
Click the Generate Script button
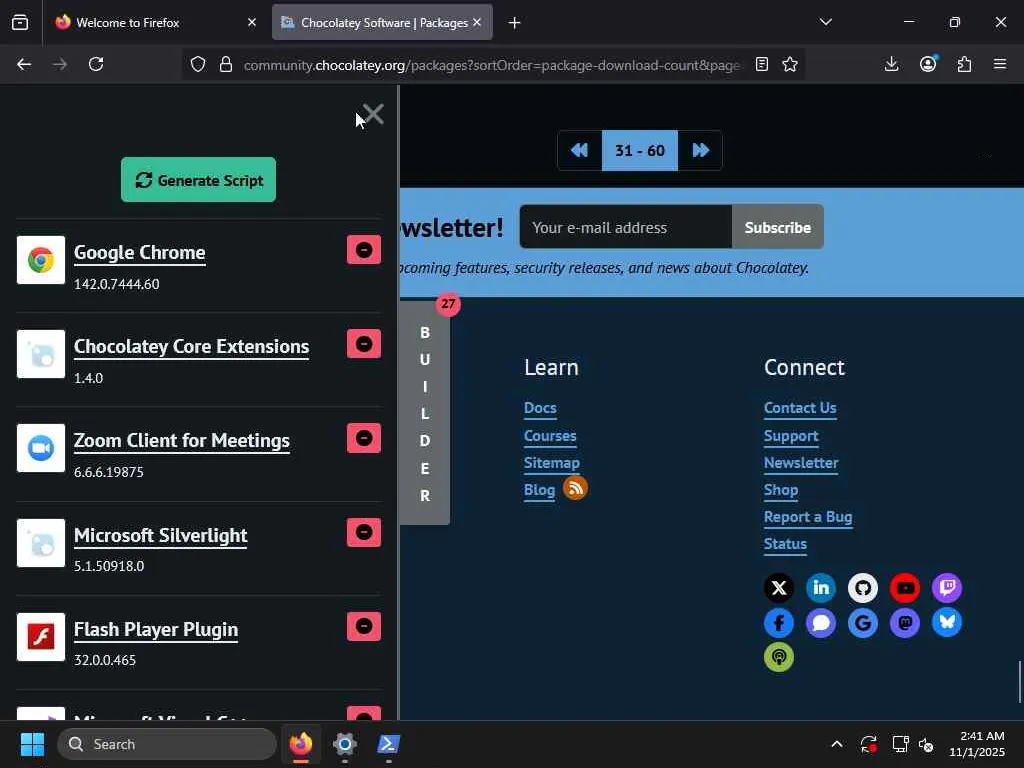198,180
